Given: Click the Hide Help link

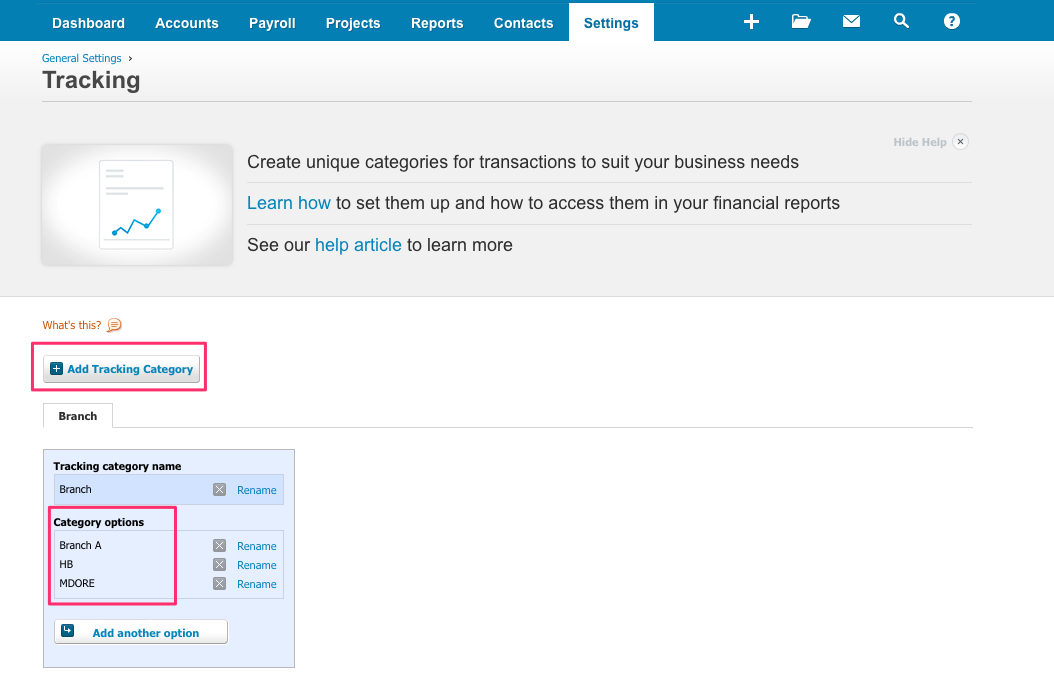Looking at the screenshot, I should 920,142.
